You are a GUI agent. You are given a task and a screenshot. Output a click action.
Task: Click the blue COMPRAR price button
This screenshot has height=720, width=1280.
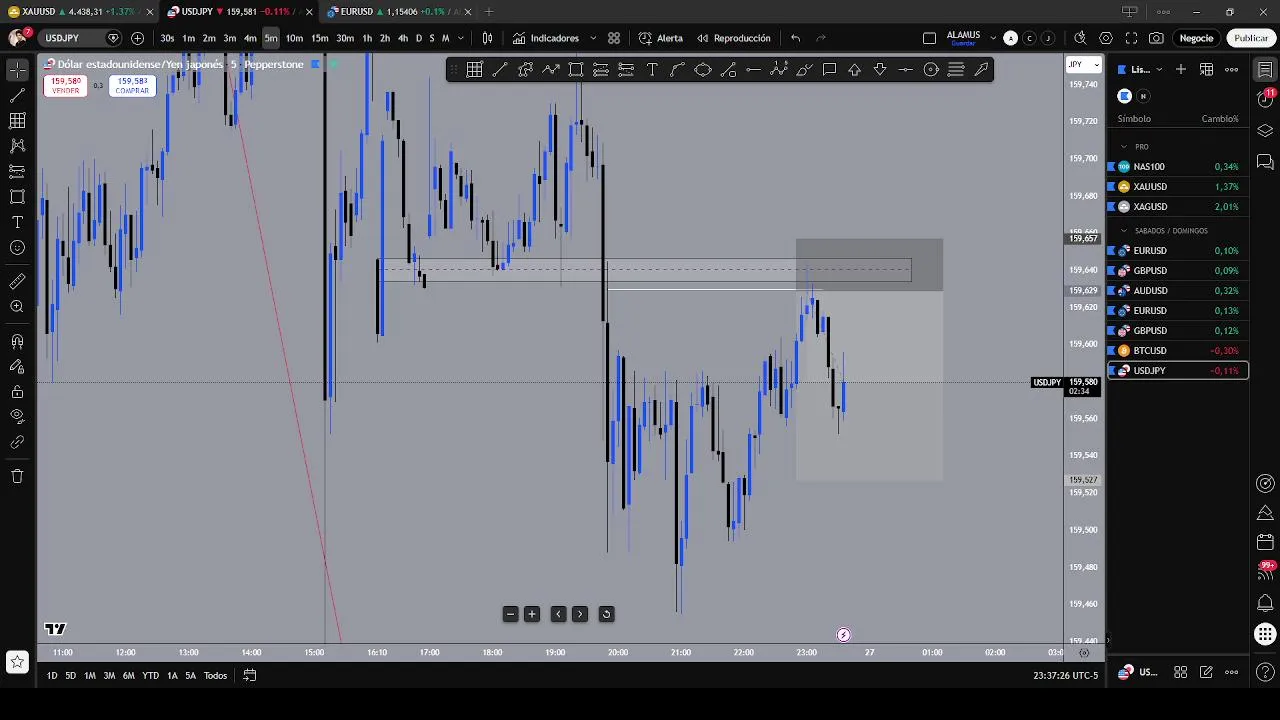(132, 86)
